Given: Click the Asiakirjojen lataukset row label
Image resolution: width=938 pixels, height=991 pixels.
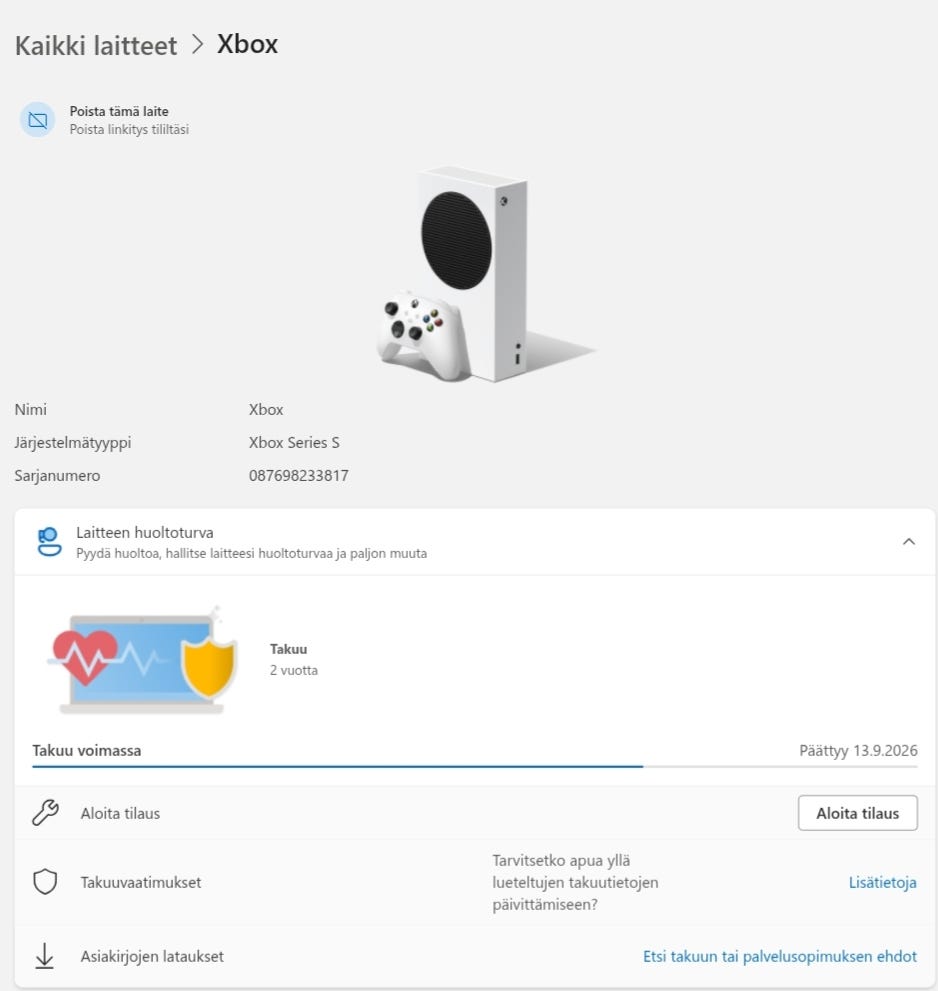Looking at the screenshot, I should coord(152,956).
